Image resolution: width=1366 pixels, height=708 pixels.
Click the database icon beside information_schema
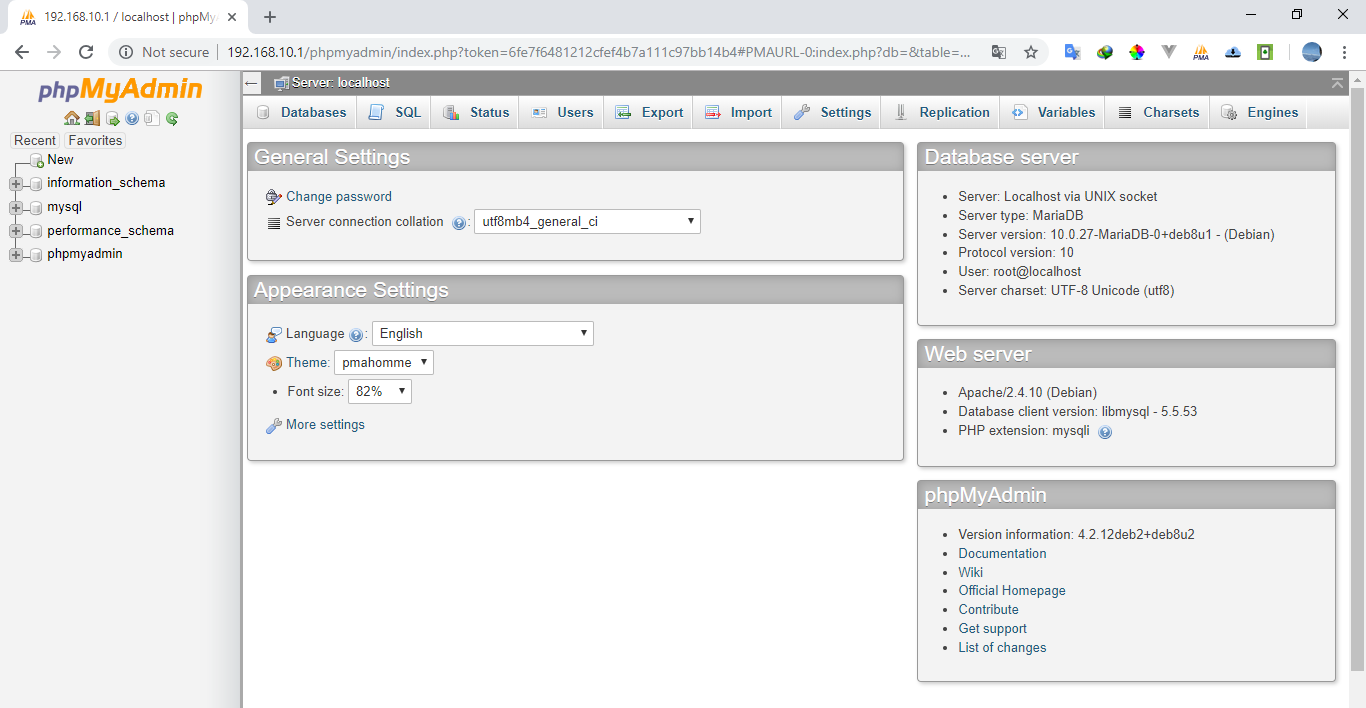click(x=36, y=183)
